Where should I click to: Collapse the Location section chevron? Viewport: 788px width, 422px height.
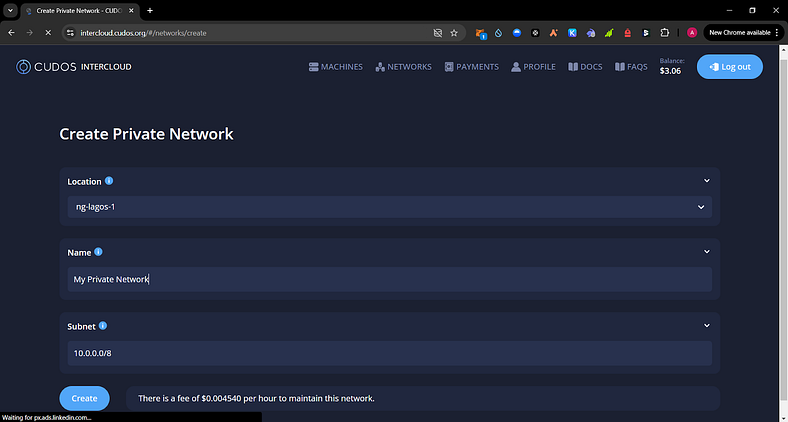pos(707,181)
